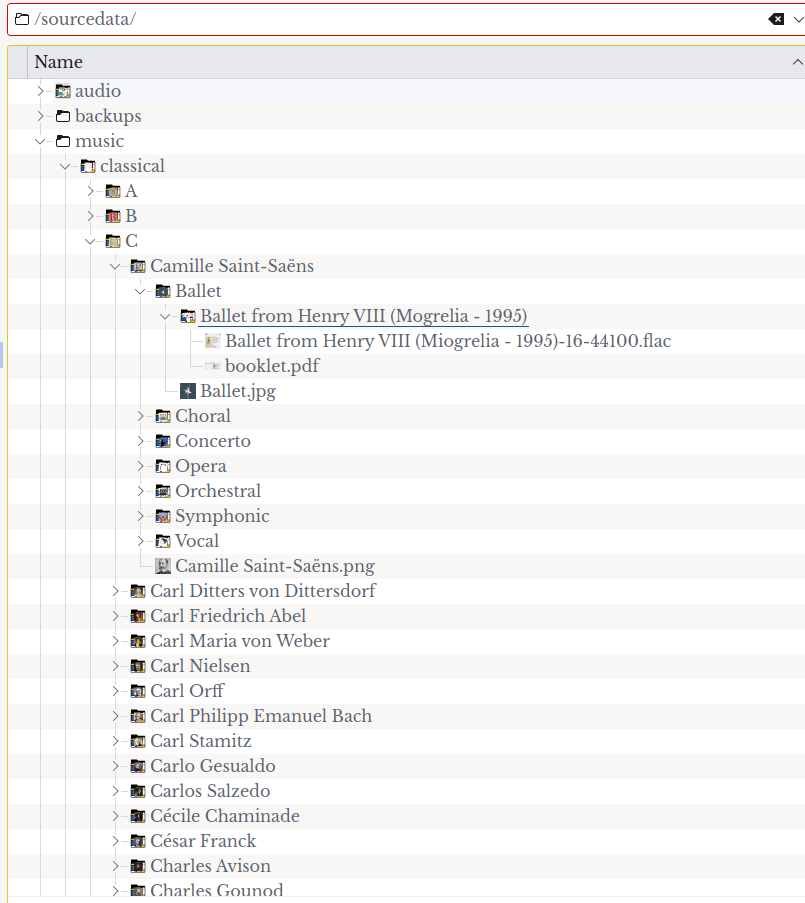This screenshot has width=805, height=903.
Task: Click the folder icon next to classical
Action: [87, 166]
